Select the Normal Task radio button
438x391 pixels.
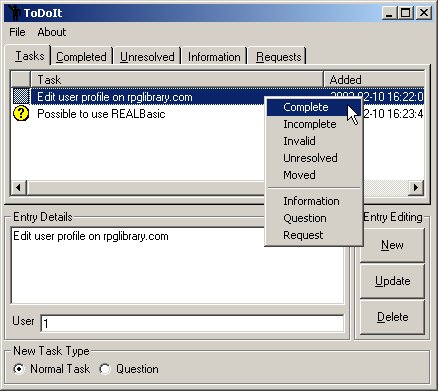19,369
